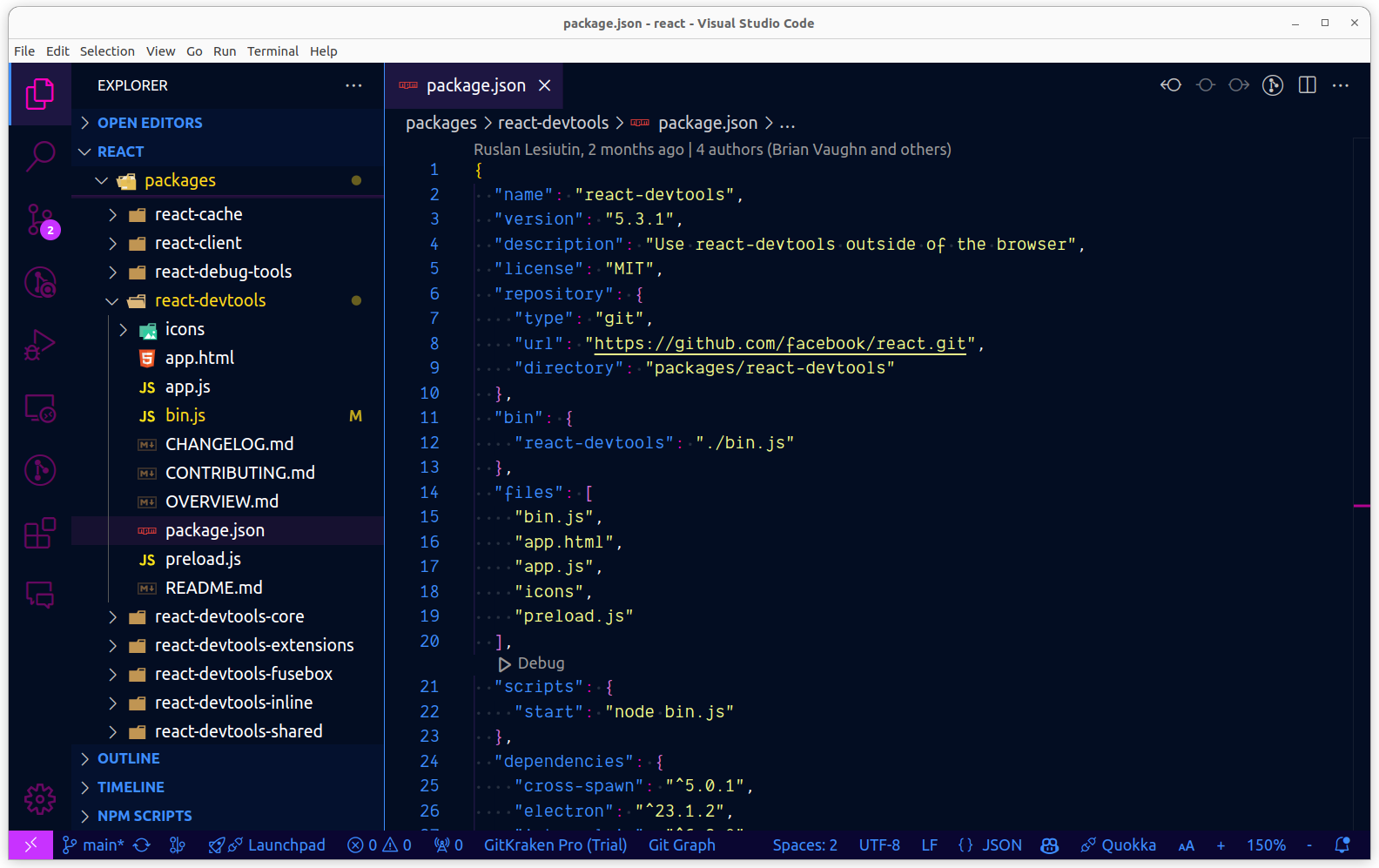1379x868 pixels.
Task: Click the remote window indicator in status bar
Action: tap(30, 844)
